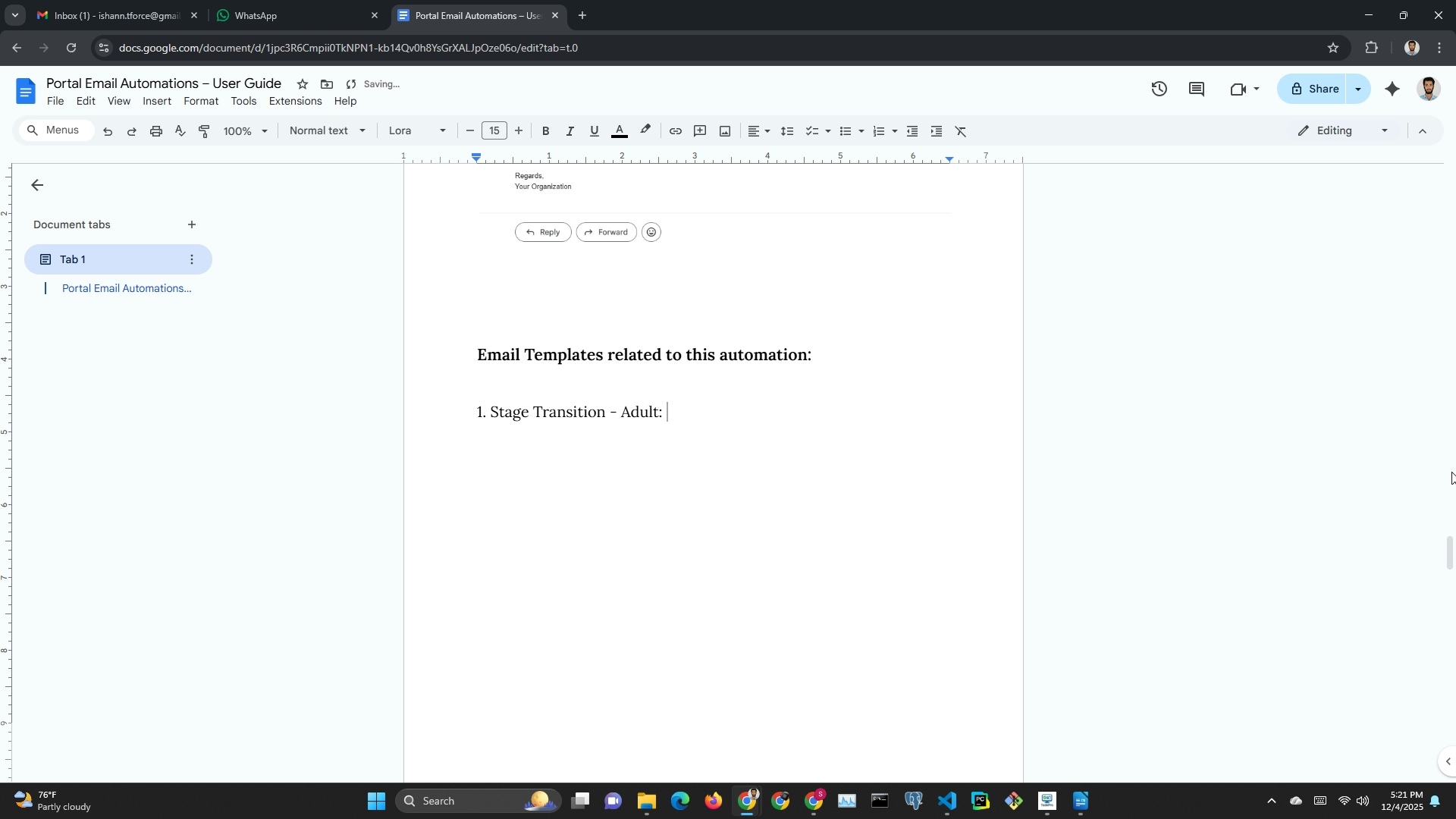Open the Normal text style dropdown
This screenshot has height=819, width=1456.
328,131
